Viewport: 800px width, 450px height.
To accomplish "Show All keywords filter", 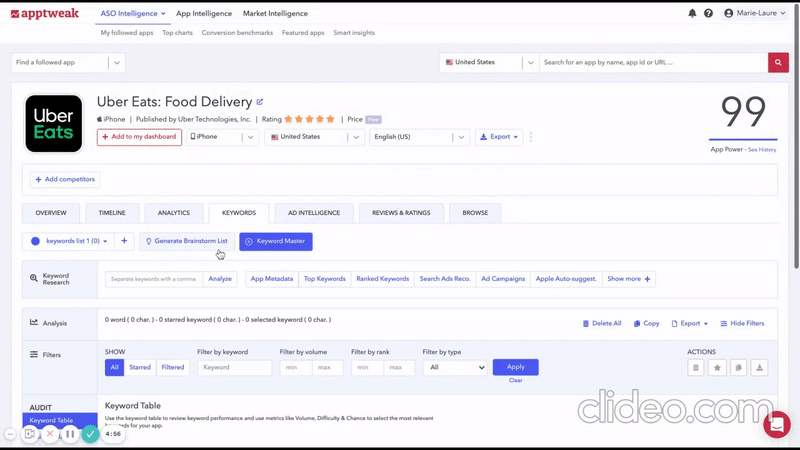I will coord(114,367).
